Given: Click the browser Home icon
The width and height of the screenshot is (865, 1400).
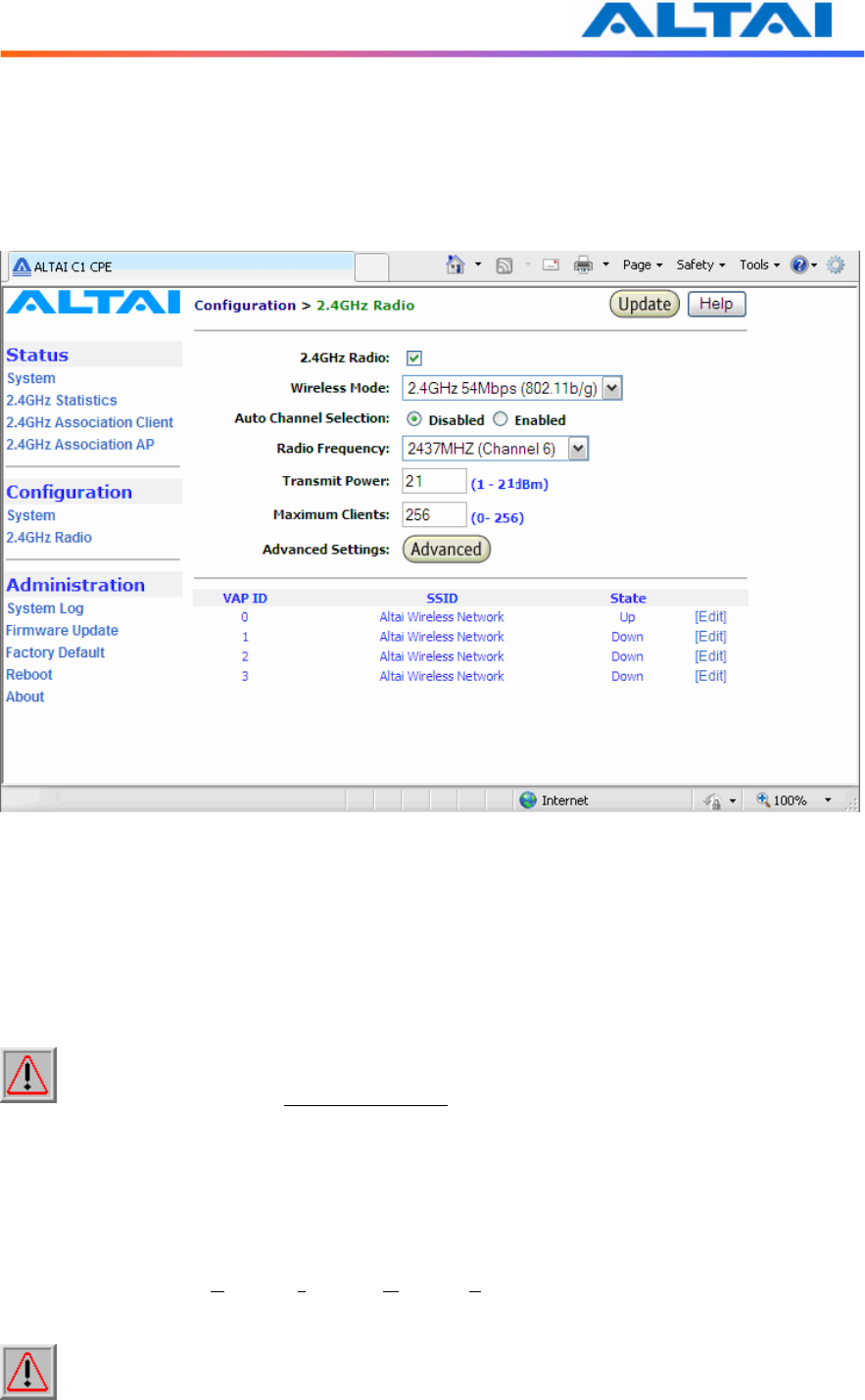Looking at the screenshot, I should tap(455, 265).
